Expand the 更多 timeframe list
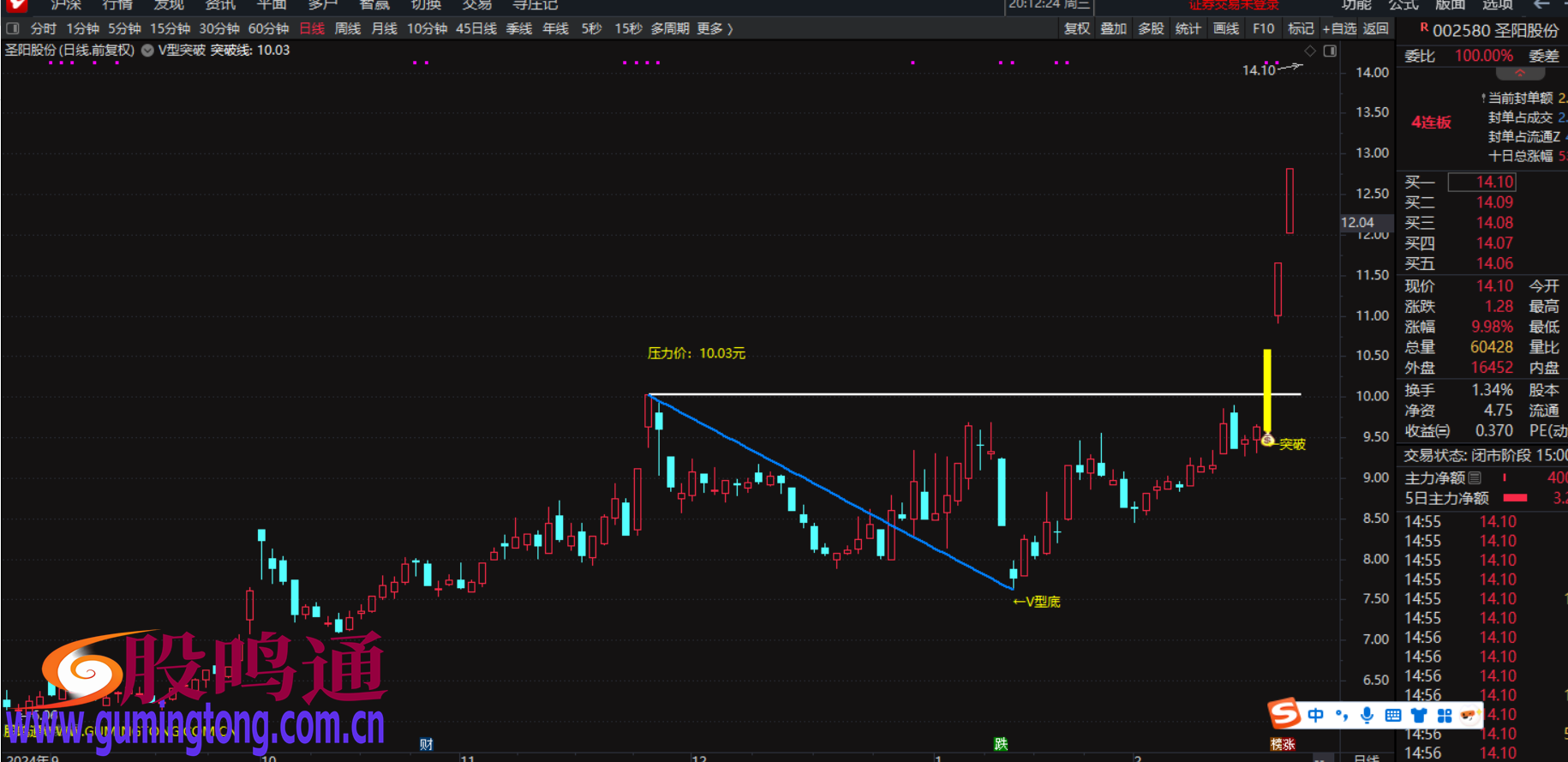1568x762 pixels. click(x=715, y=28)
